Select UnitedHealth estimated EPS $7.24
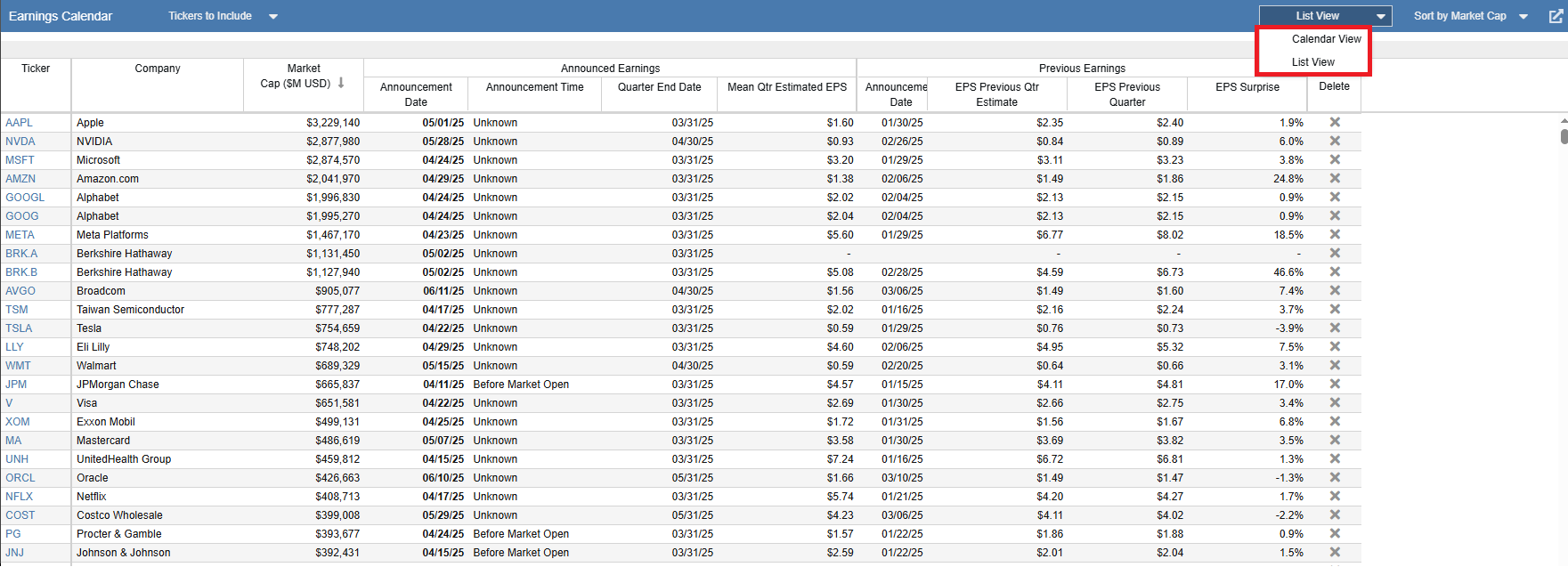 [840, 459]
